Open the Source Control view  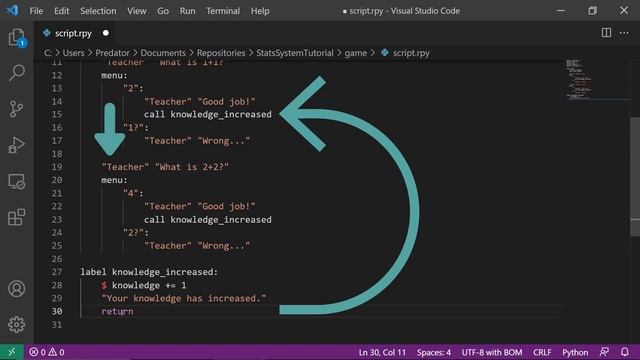(16, 109)
